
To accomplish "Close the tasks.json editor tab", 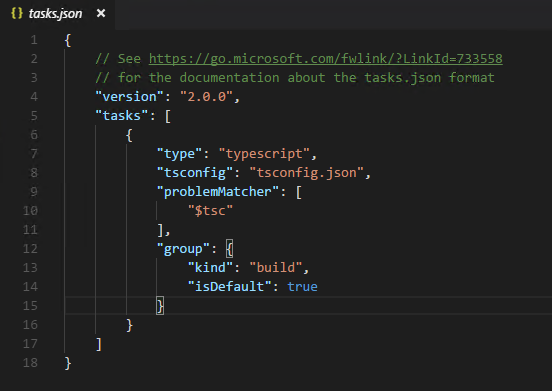I will click(101, 13).
